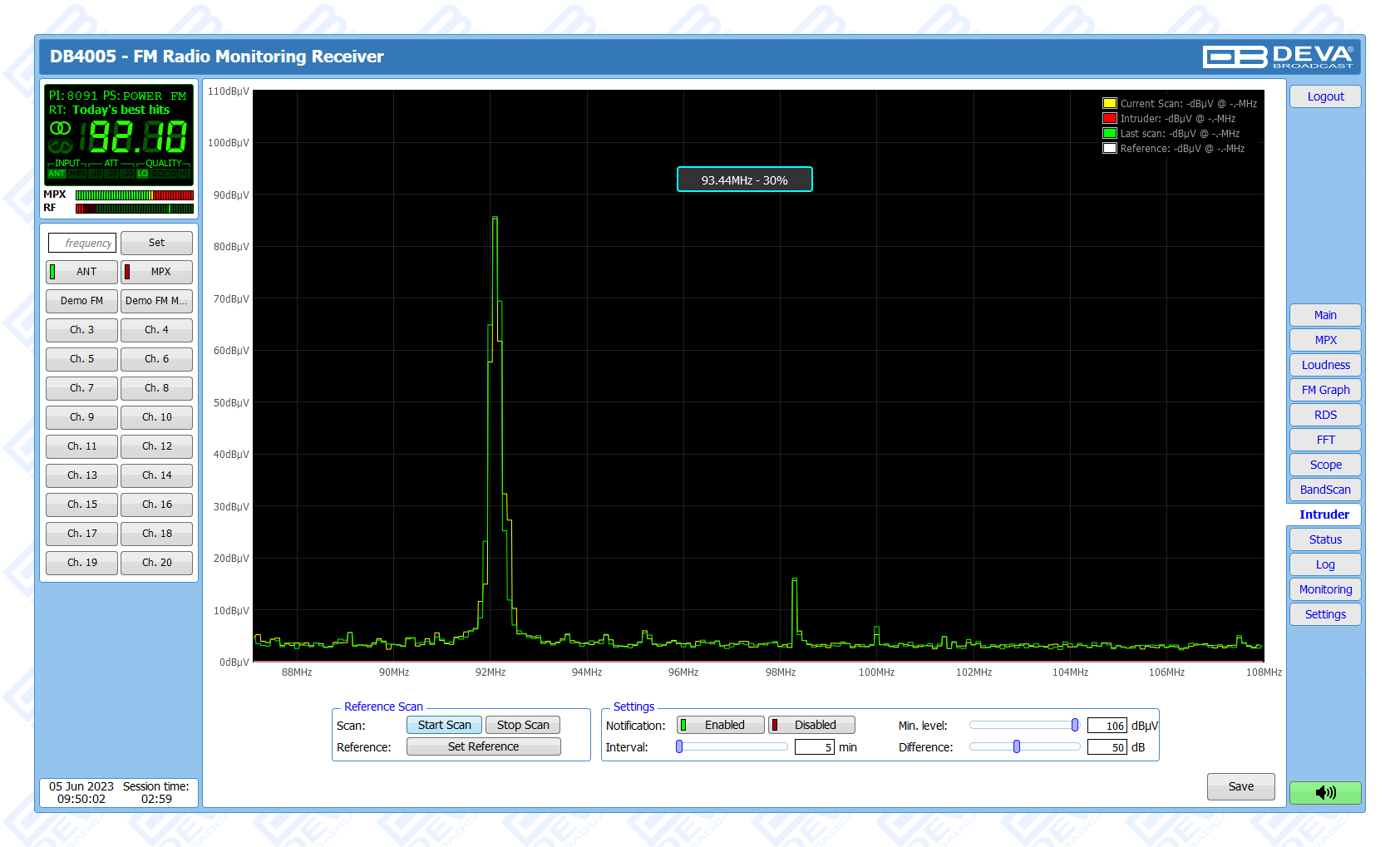Screen dimensions: 1400x847
Task: Click the green speaker audio button
Action: click(1325, 792)
